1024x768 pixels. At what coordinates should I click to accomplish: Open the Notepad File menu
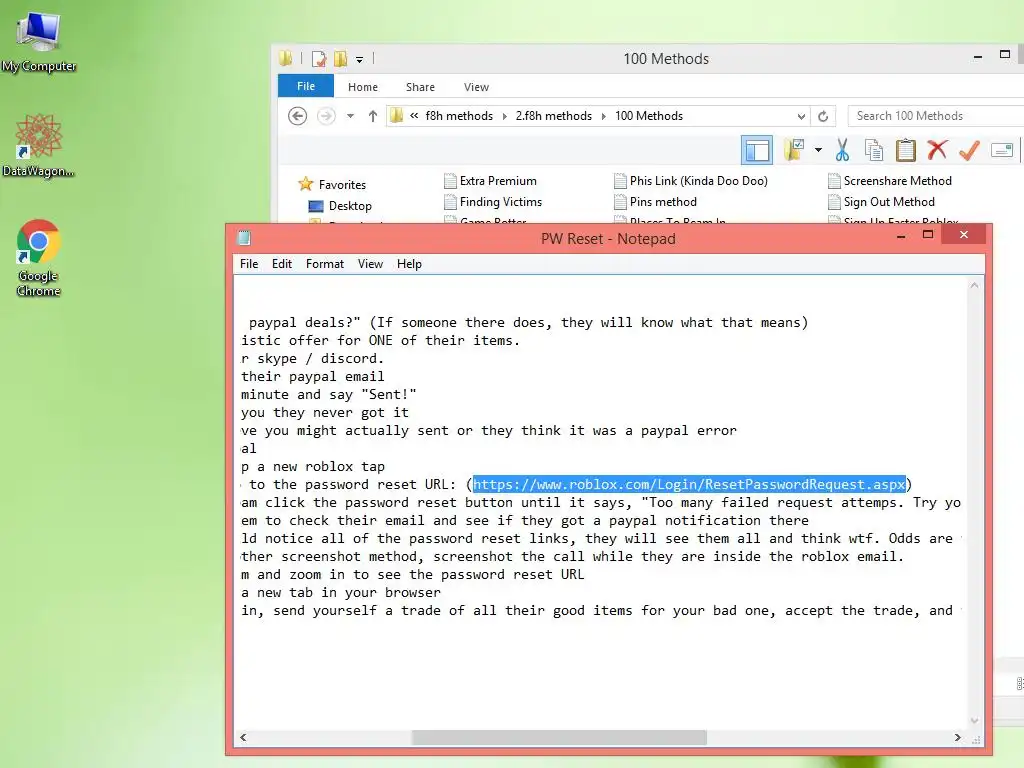[249, 264]
